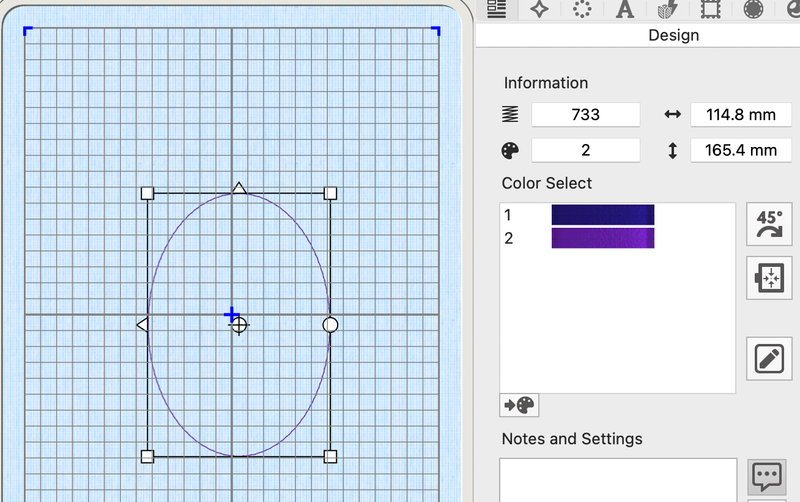Click the blue top-left hoop corner marker
The width and height of the screenshot is (800, 502).
28,31
